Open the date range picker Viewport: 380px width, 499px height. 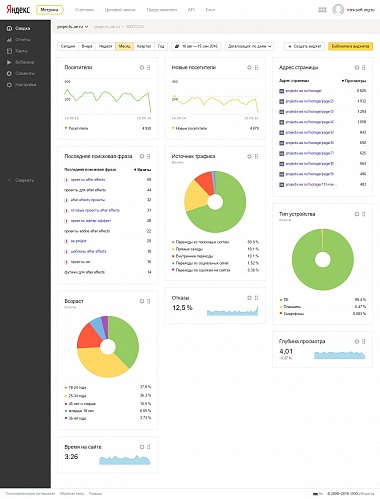[x=197, y=46]
